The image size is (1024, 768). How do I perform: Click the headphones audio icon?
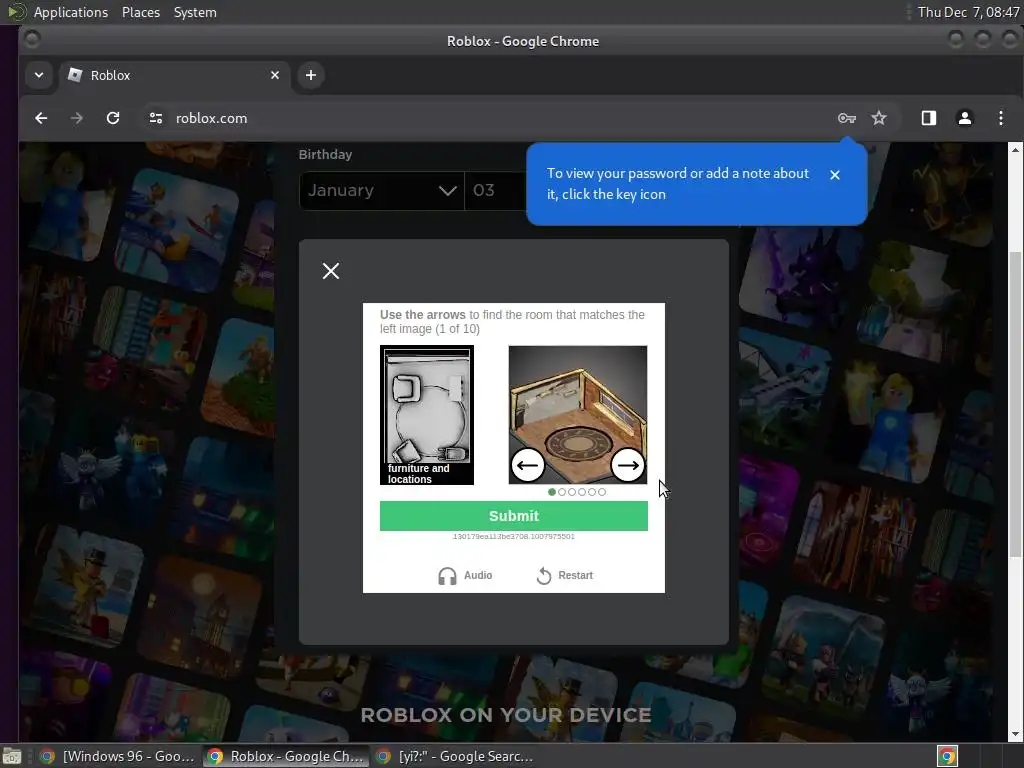tap(447, 576)
